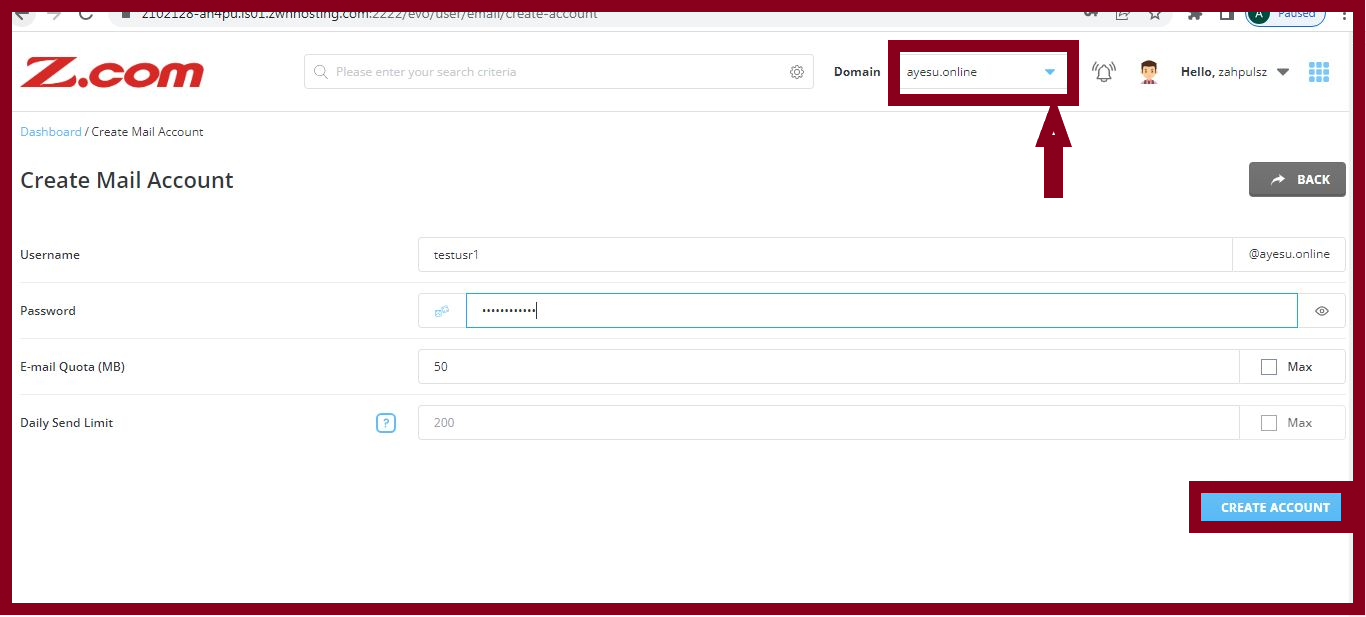Click the password generator key icon
Viewport: 1366px width, 617px height.
[x=439, y=310]
